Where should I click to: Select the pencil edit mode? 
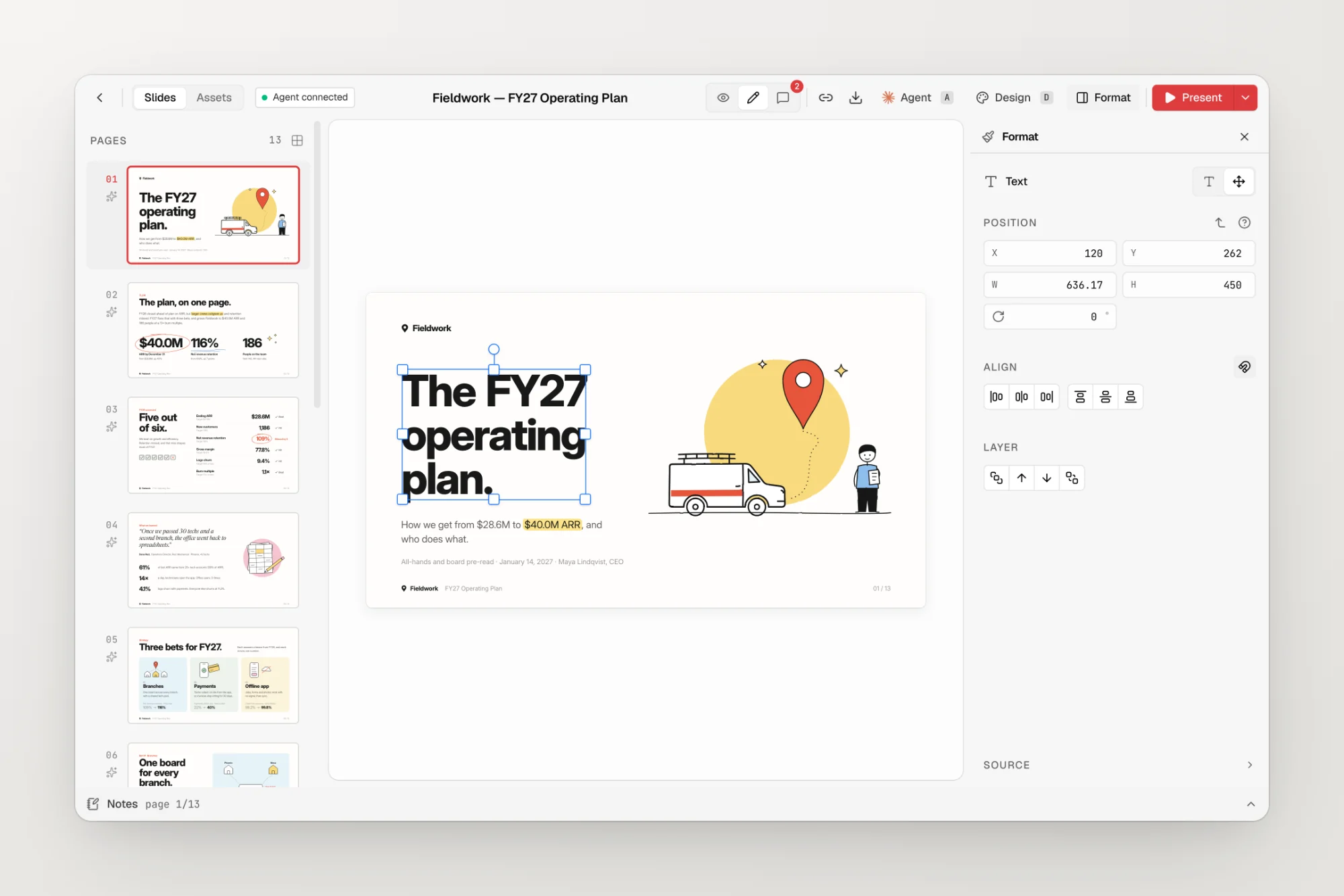pyautogui.click(x=753, y=97)
